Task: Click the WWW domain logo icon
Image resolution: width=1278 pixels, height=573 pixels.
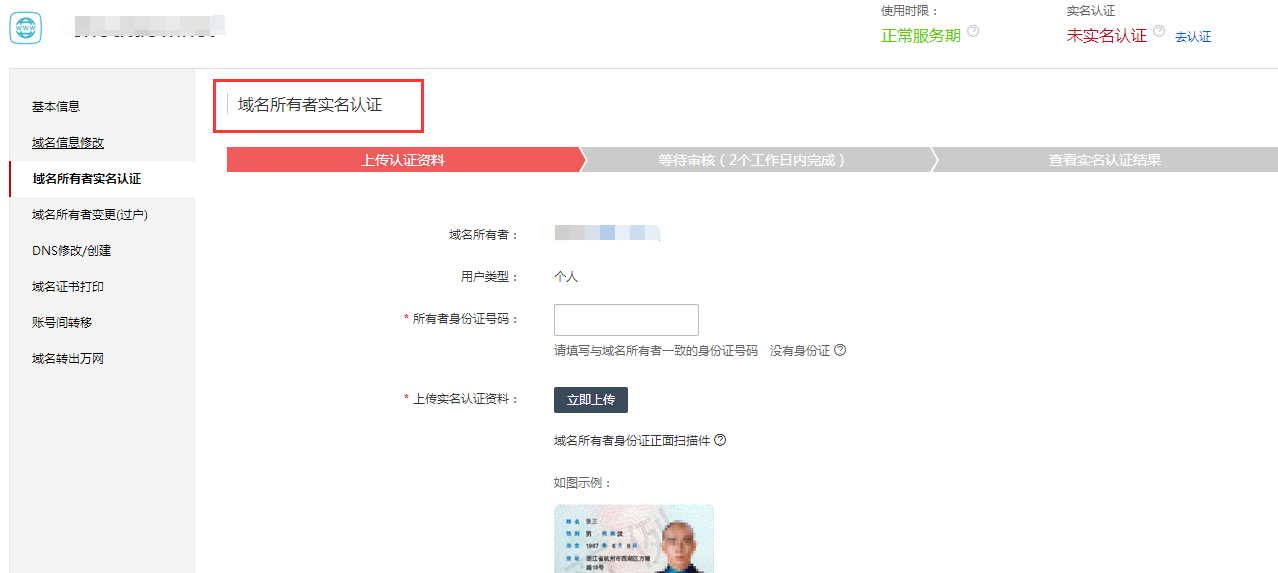Action: click(x=25, y=28)
